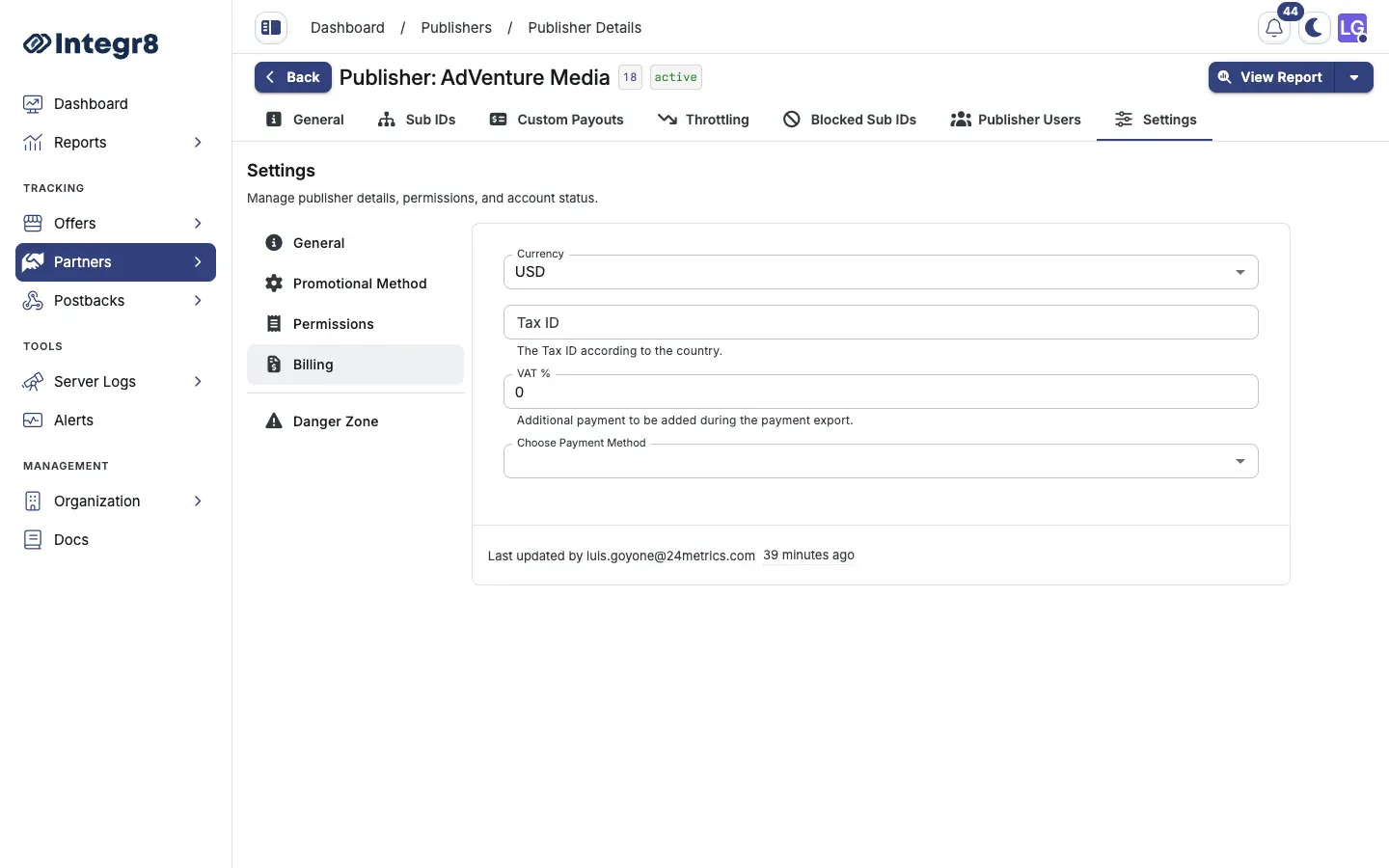
Task: Click the Billing invoice icon
Action: 274,365
